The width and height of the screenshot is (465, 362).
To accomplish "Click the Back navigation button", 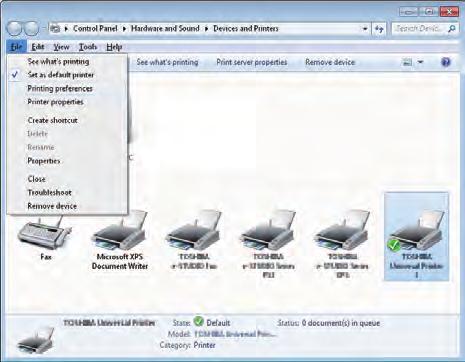I will click(x=15, y=29).
